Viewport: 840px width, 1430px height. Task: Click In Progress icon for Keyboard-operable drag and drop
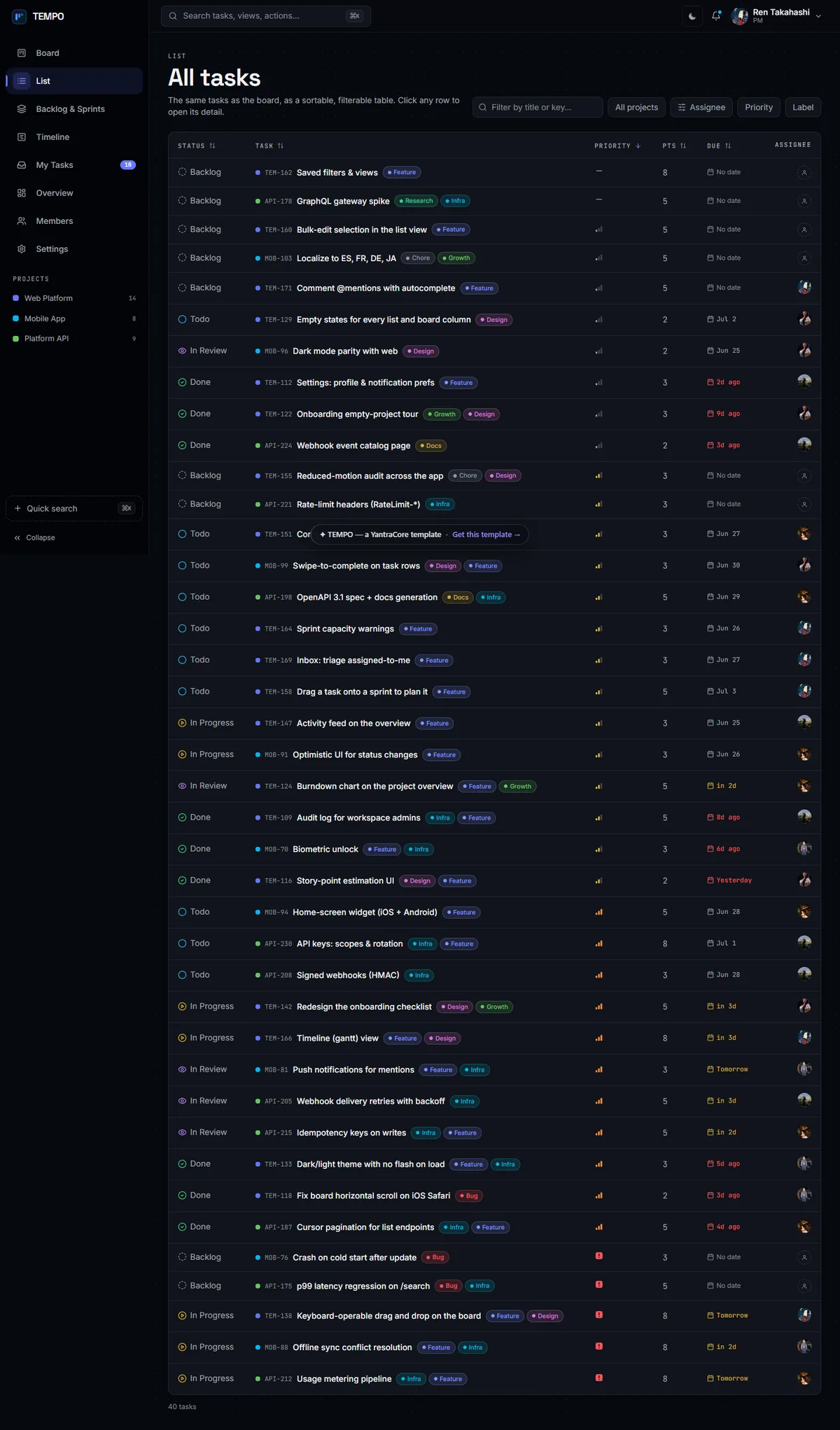[x=182, y=1315]
